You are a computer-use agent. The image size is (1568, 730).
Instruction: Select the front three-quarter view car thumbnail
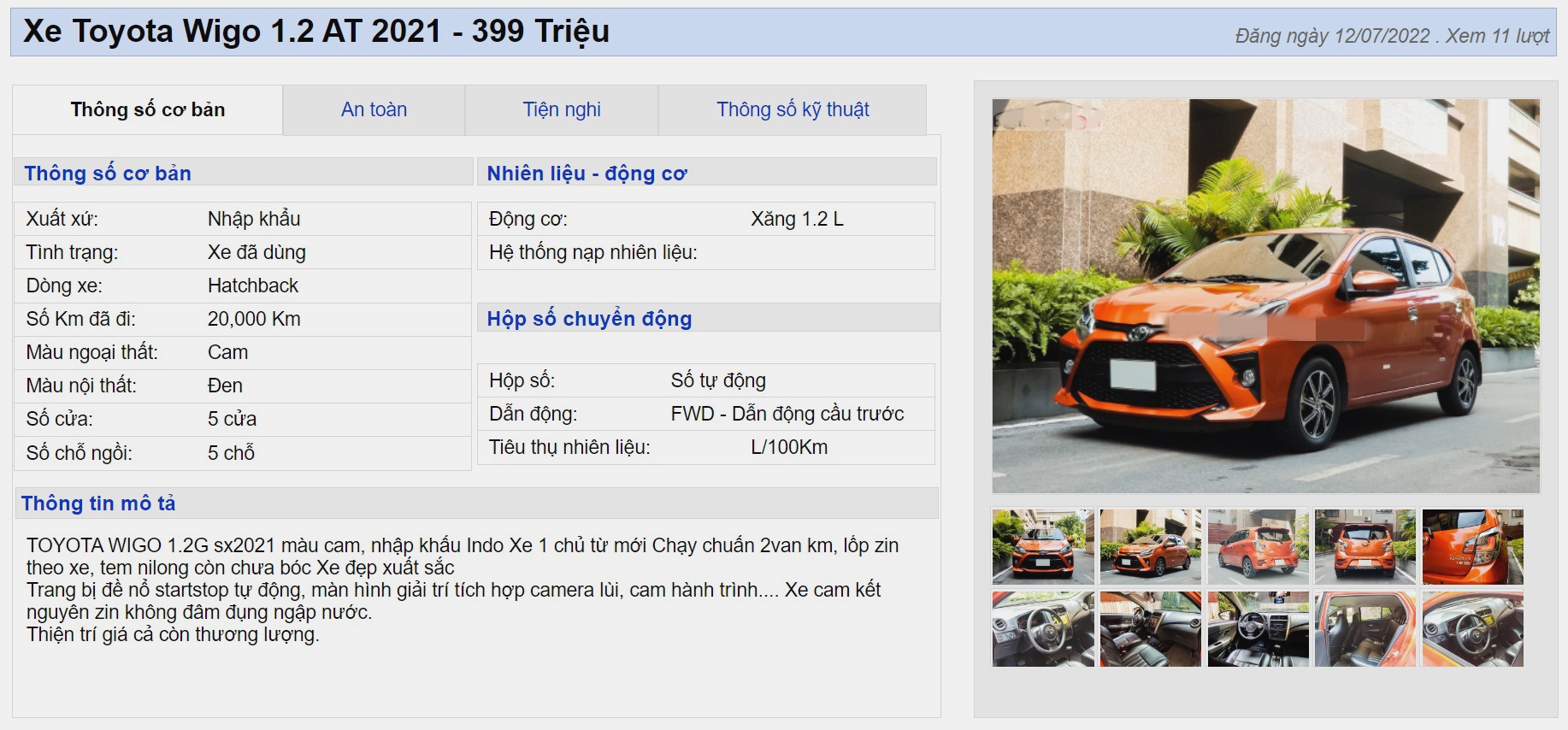[1151, 546]
